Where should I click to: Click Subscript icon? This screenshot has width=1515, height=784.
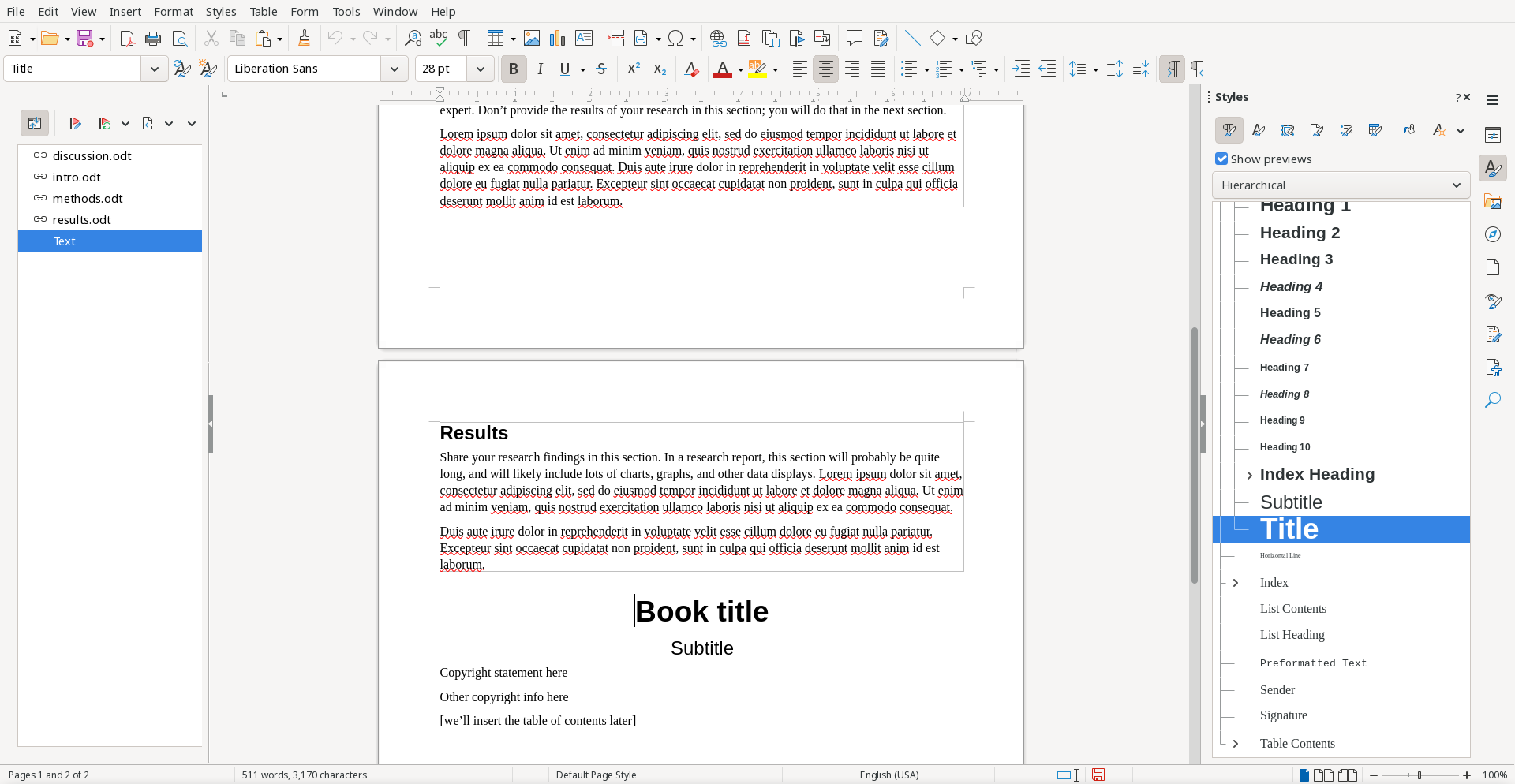pos(660,69)
